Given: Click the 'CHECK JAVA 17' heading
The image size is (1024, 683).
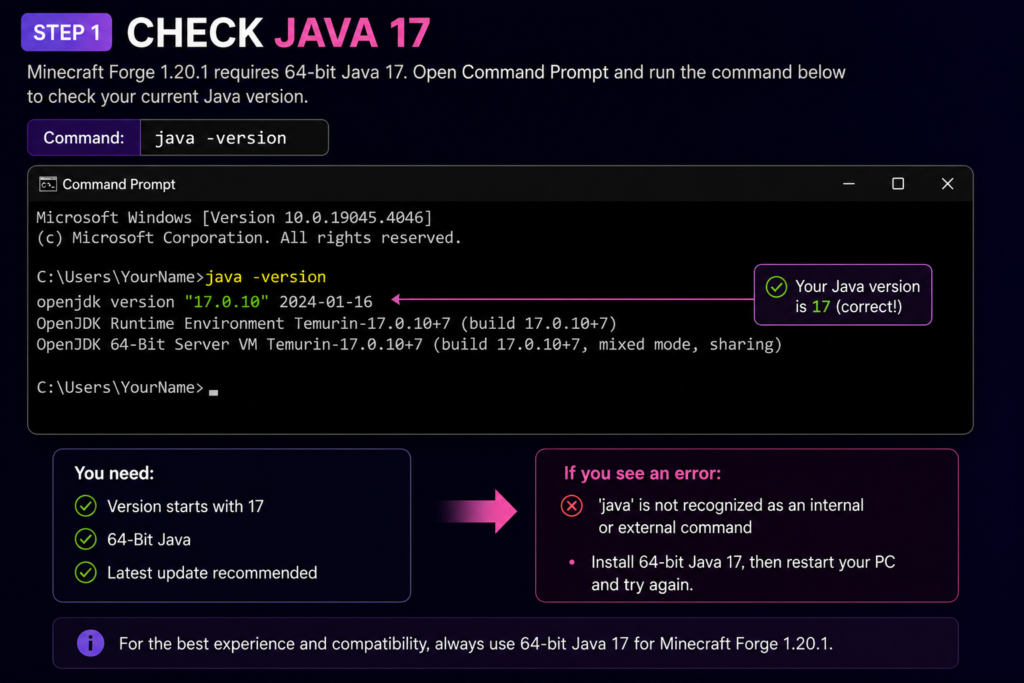Looking at the screenshot, I should tap(279, 33).
